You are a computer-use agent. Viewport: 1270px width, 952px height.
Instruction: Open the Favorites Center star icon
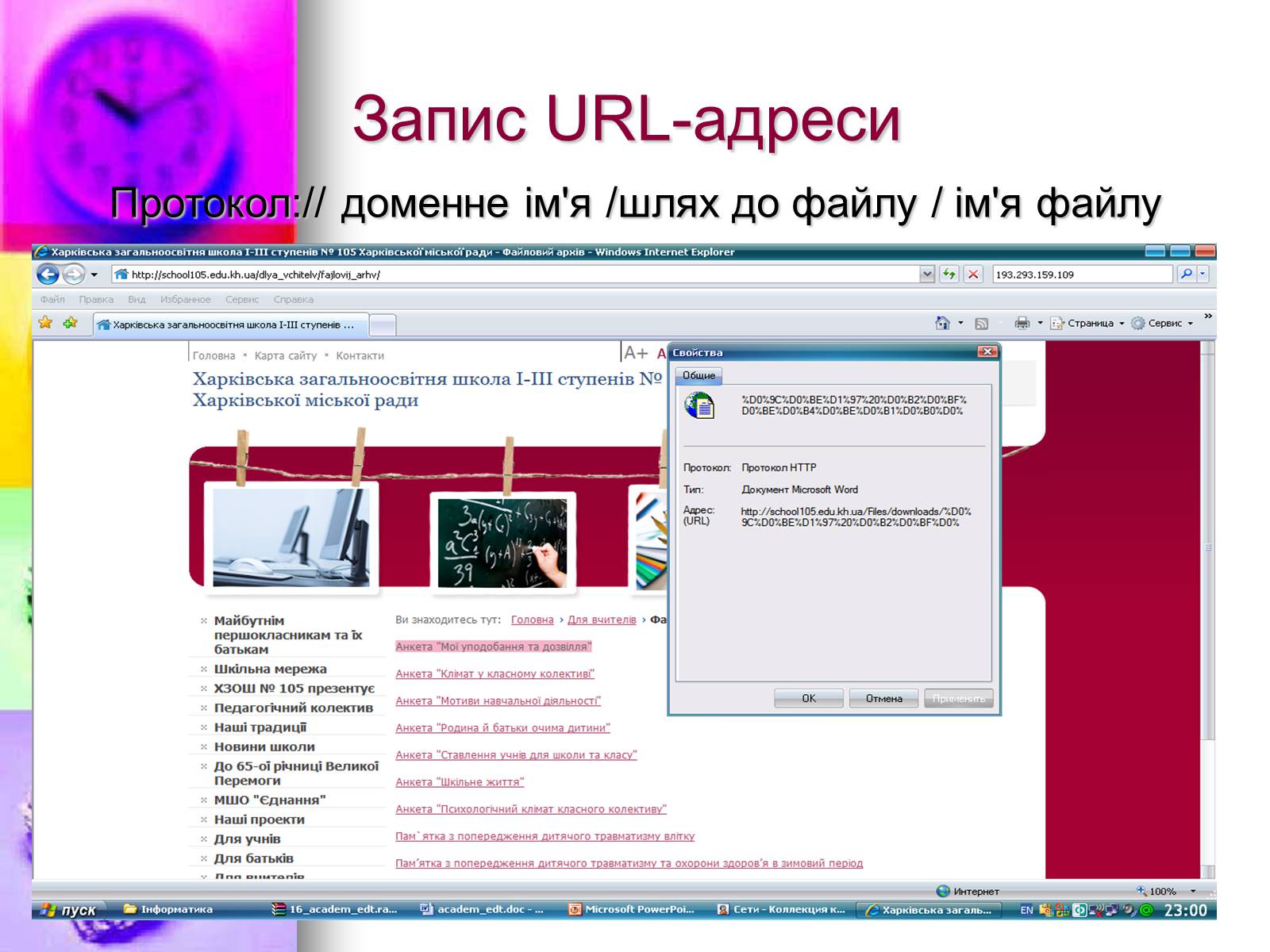coord(45,323)
